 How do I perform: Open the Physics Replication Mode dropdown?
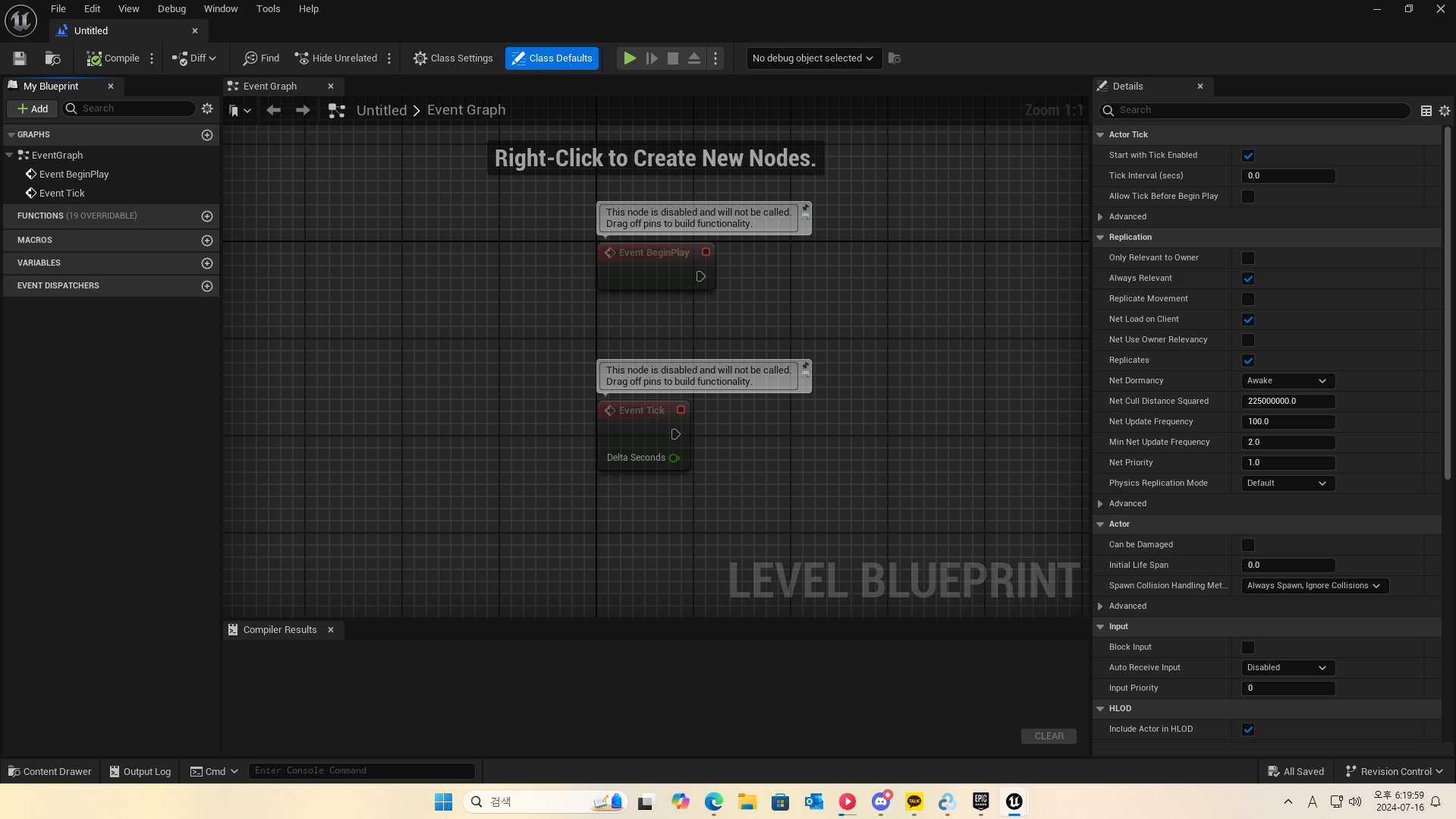click(x=1288, y=484)
